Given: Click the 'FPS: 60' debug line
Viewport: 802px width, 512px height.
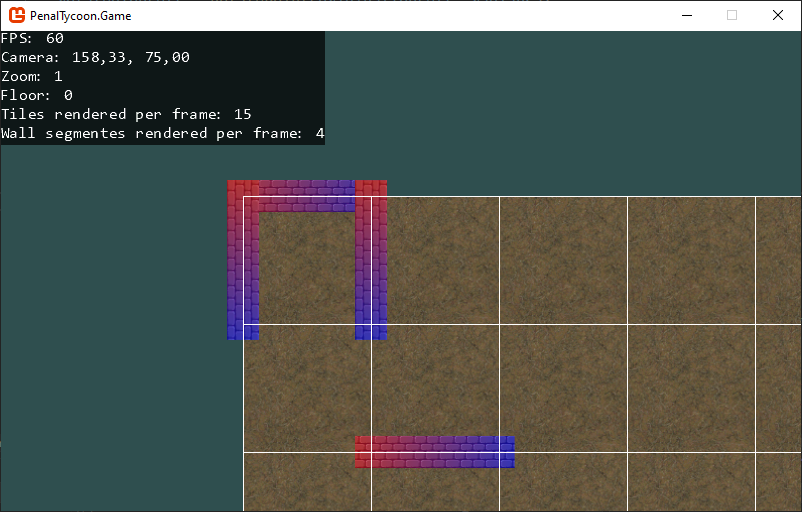Looking at the screenshot, I should pyautogui.click(x=32, y=38).
